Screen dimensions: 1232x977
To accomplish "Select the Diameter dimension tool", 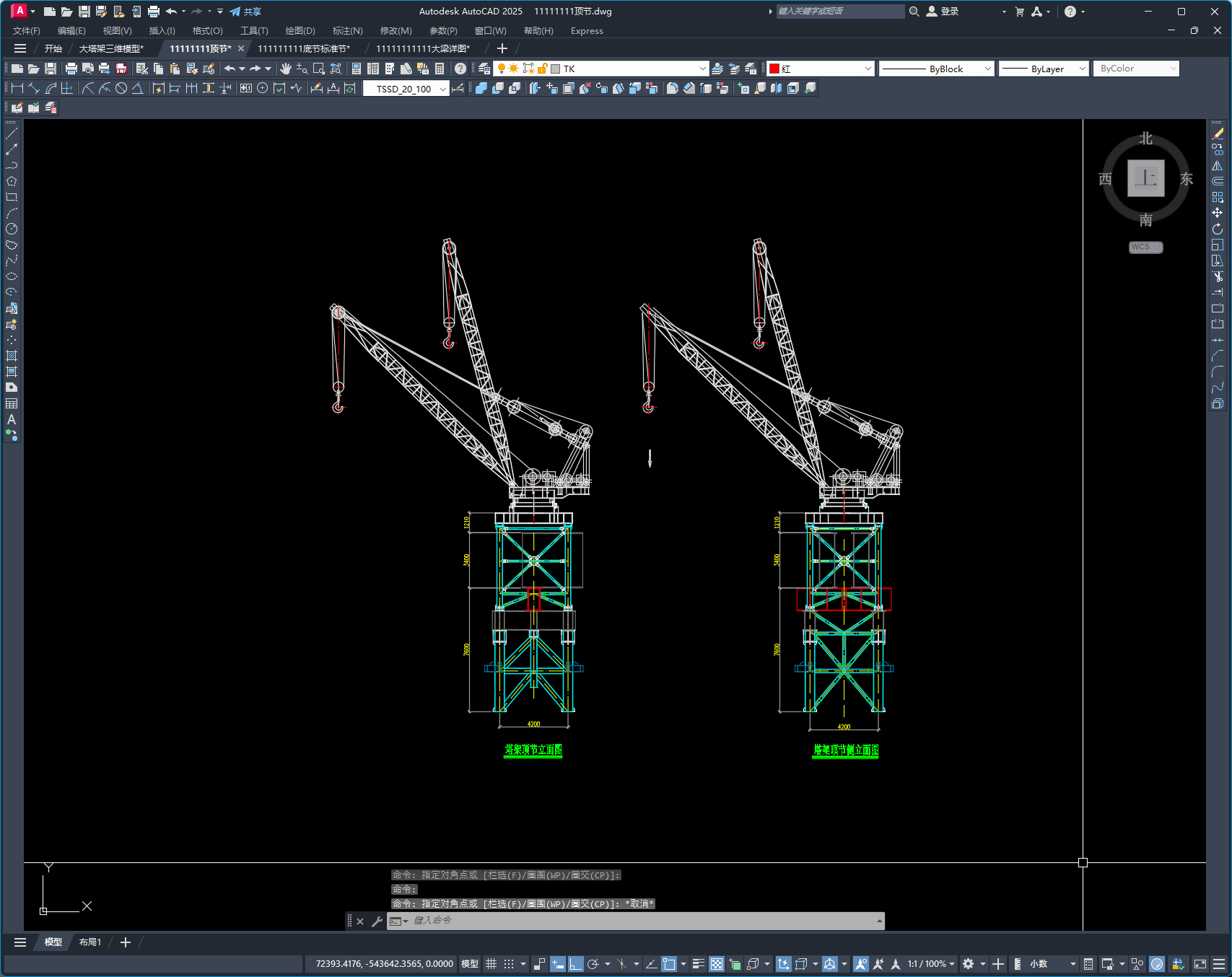I will (121, 88).
